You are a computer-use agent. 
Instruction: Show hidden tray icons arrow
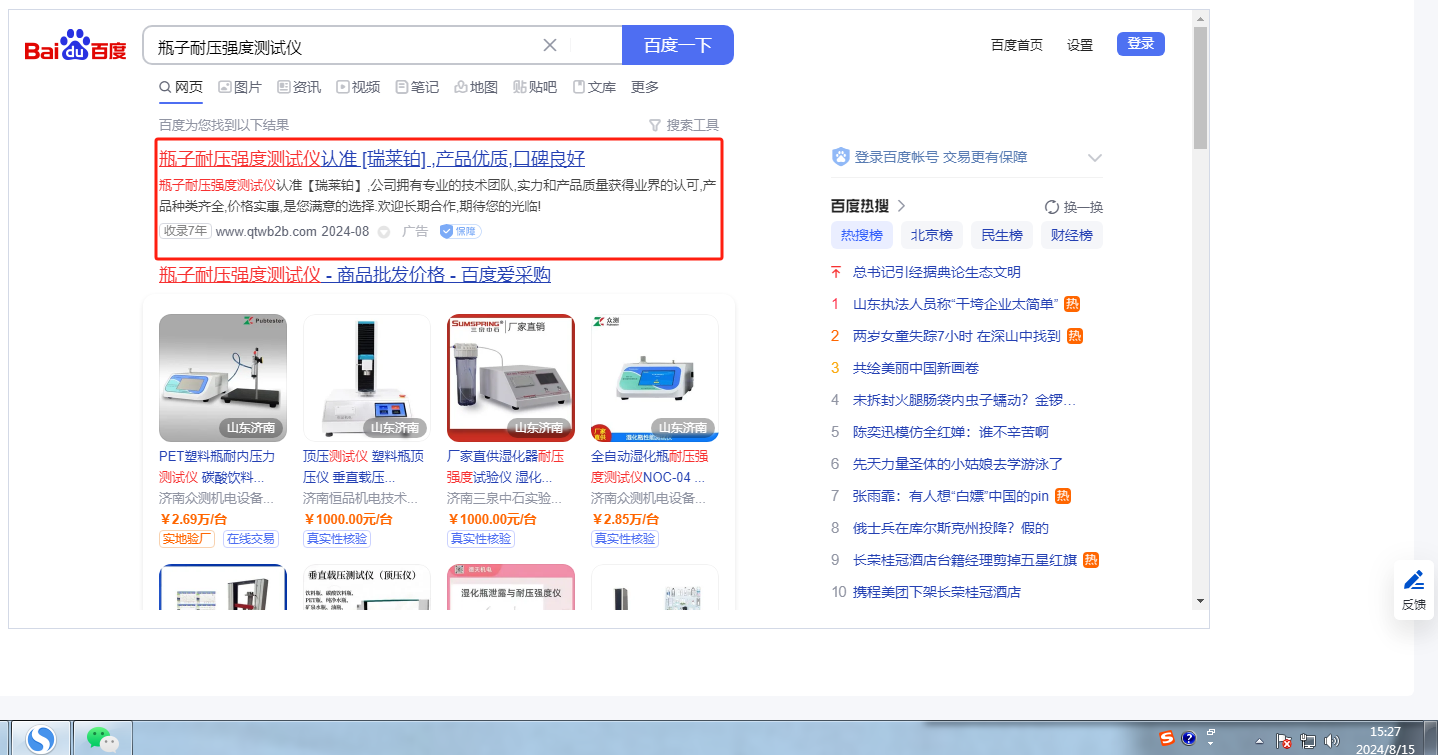pos(1259,741)
